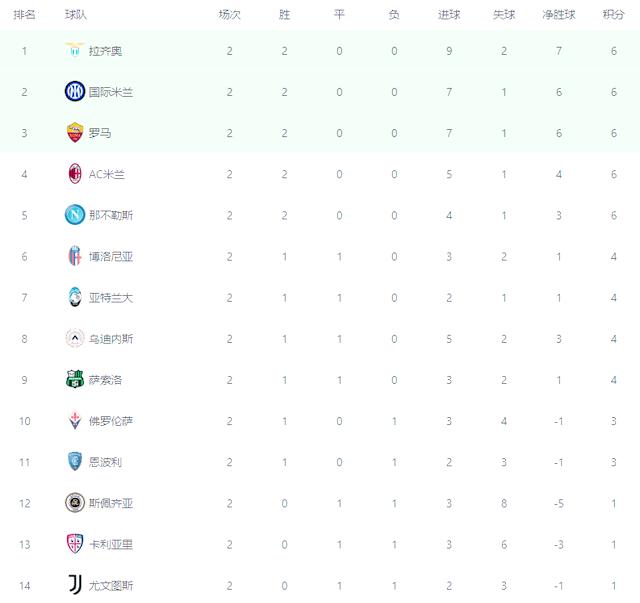
Task: Click the Atalanta (亚特兰大) team badge
Action: (x=74, y=297)
